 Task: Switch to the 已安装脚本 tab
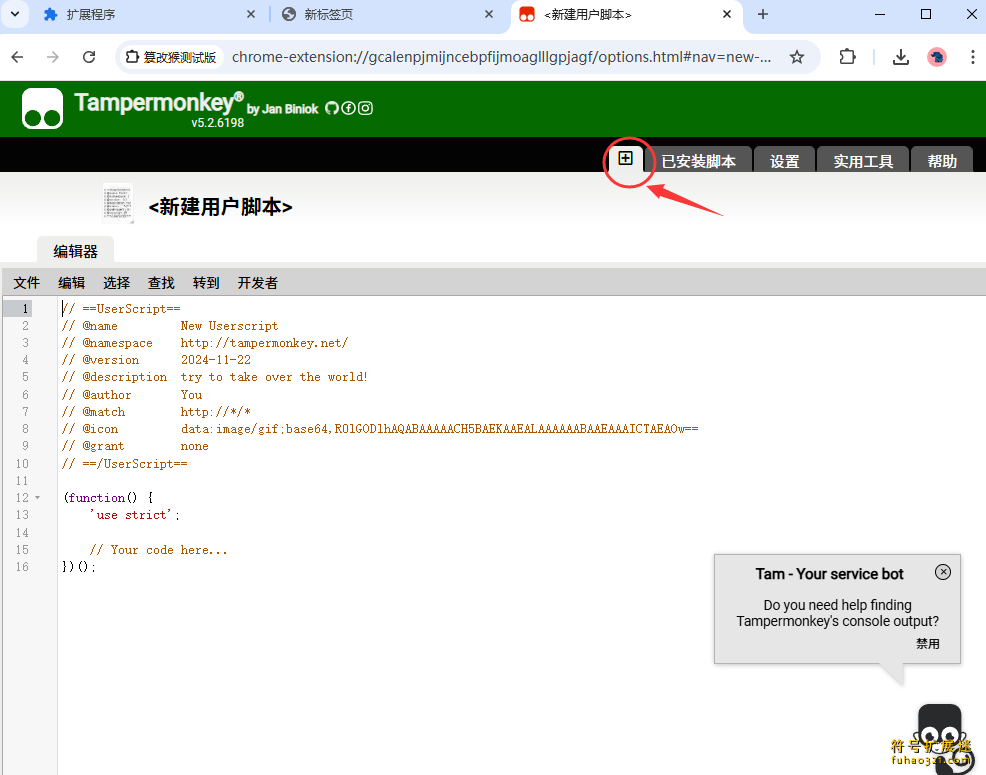[698, 161]
